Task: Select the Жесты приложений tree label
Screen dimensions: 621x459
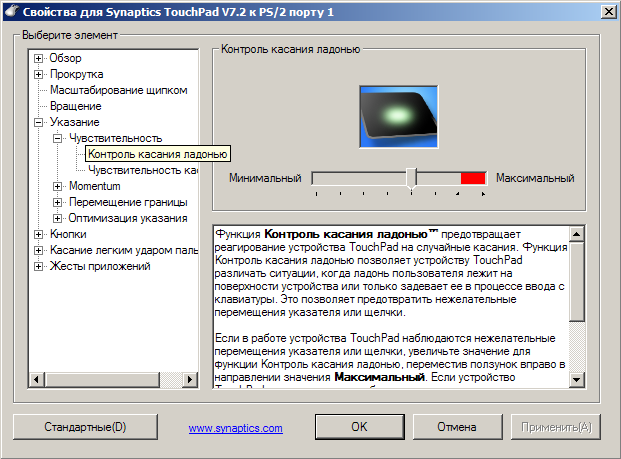Action: pyautogui.click(x=100, y=266)
